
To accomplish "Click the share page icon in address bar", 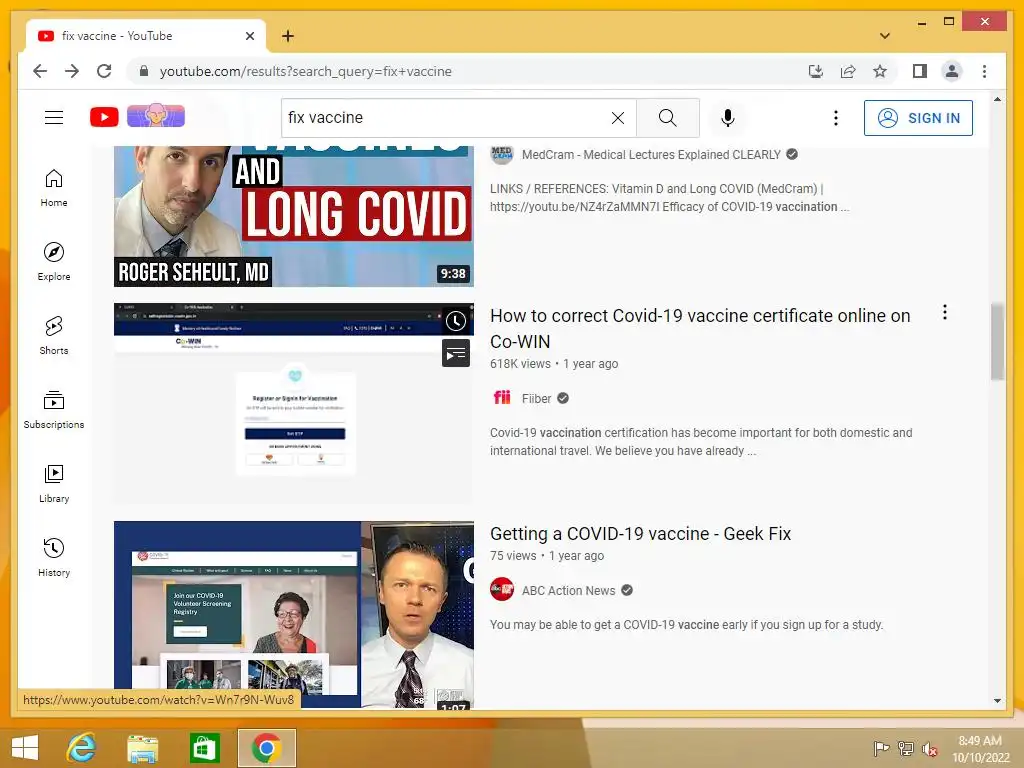I will point(848,71).
